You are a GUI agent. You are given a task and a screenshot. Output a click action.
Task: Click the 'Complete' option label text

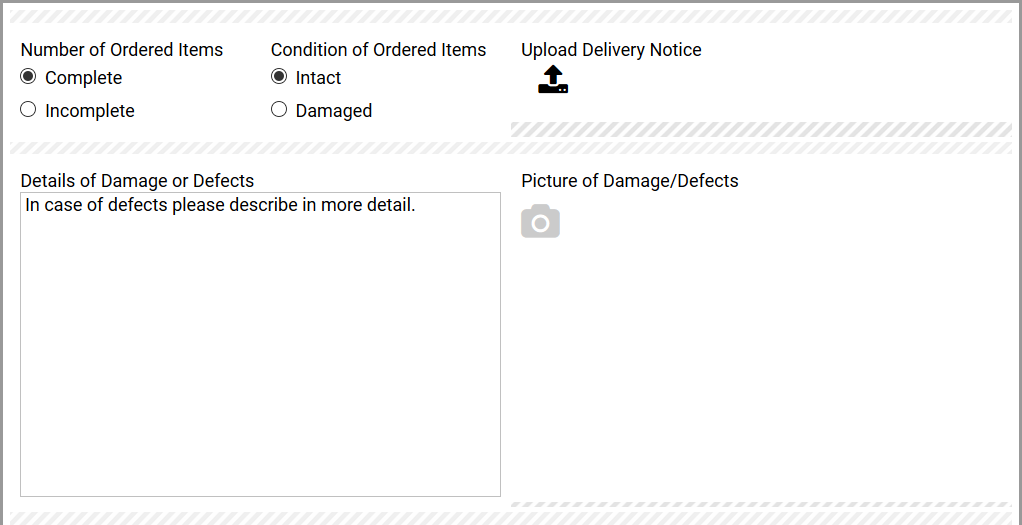(x=83, y=78)
